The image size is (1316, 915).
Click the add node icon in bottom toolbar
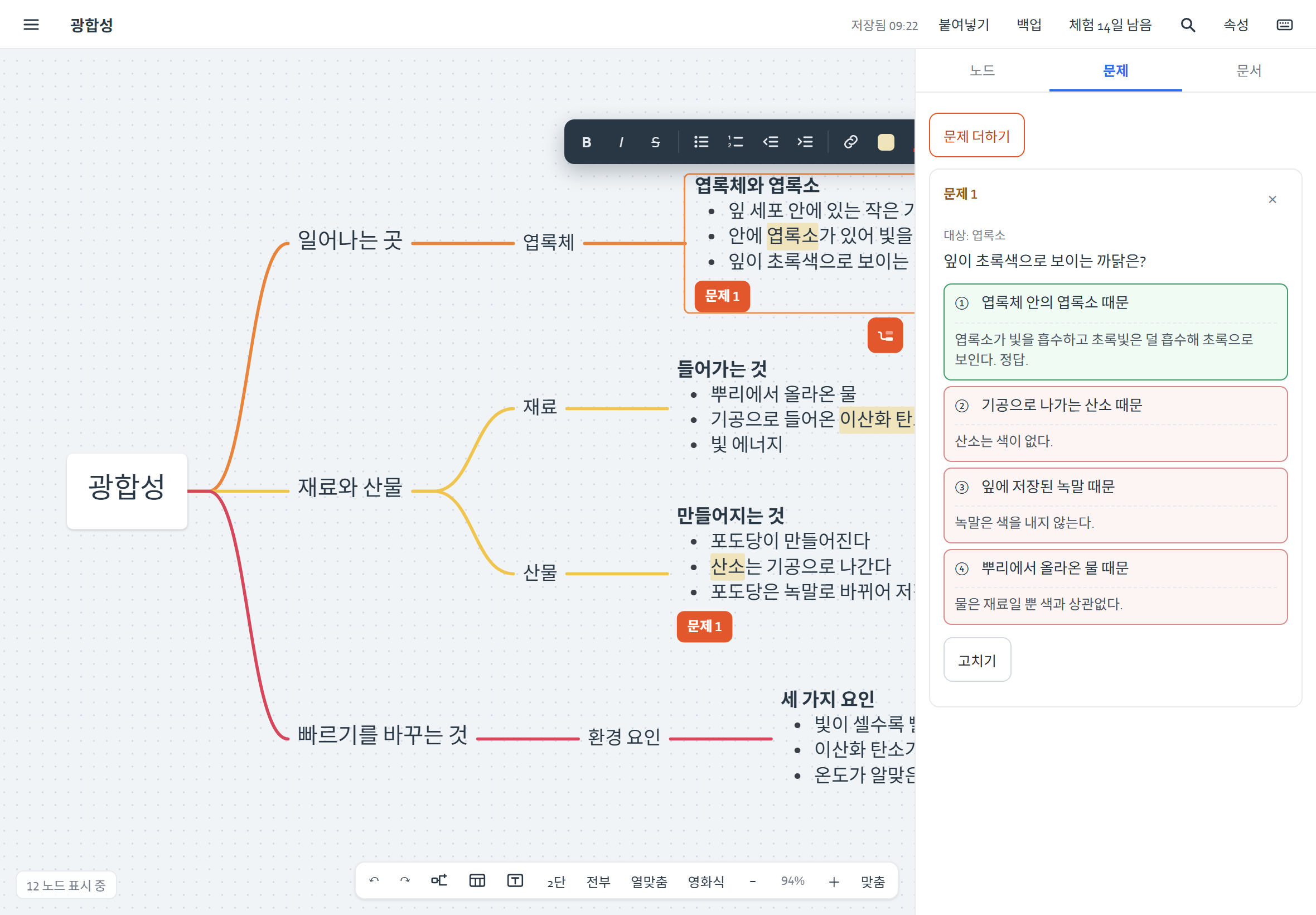click(x=439, y=880)
